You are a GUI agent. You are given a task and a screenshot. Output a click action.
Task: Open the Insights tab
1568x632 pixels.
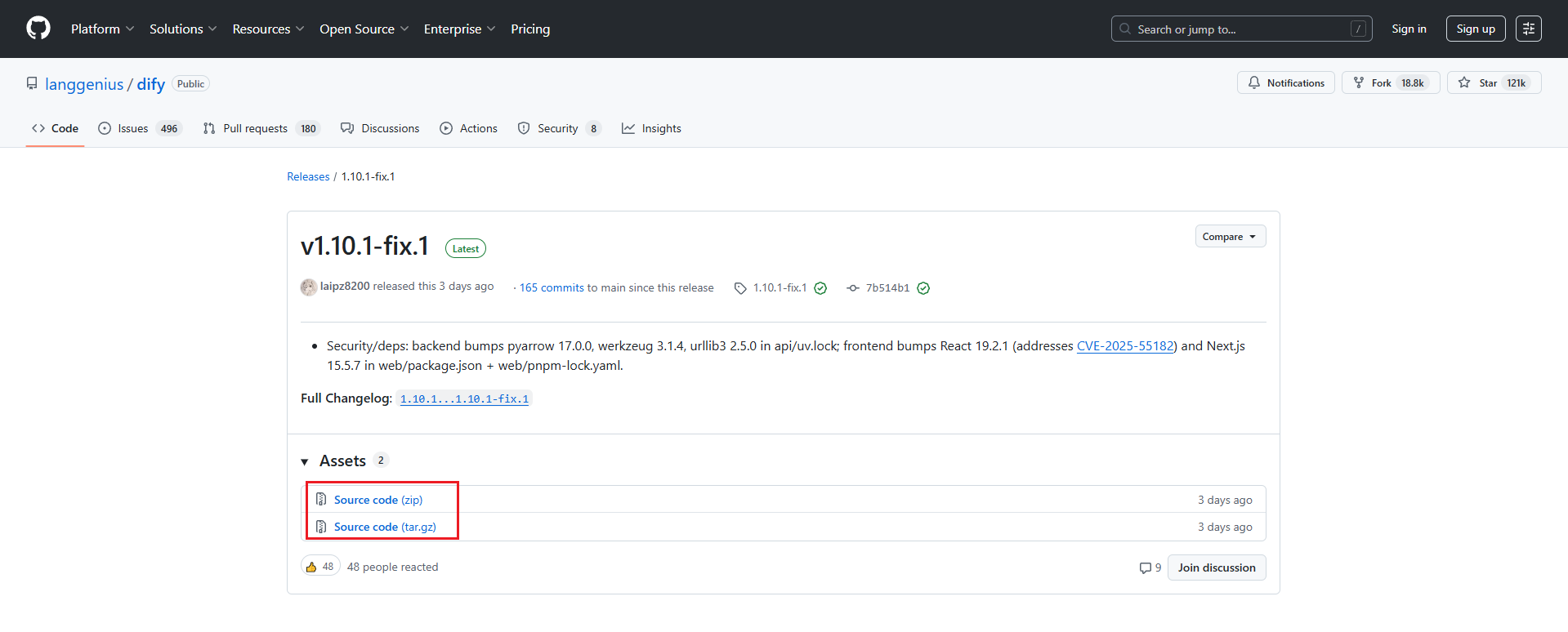coord(651,128)
